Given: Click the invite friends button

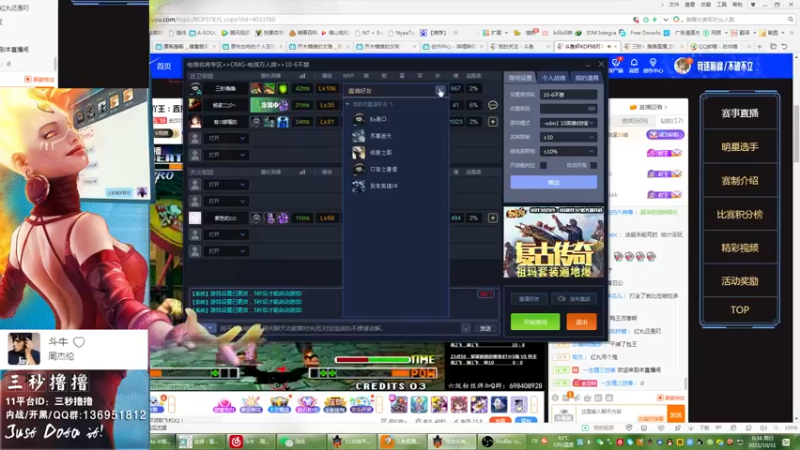Looking at the screenshot, I should coord(529,299).
